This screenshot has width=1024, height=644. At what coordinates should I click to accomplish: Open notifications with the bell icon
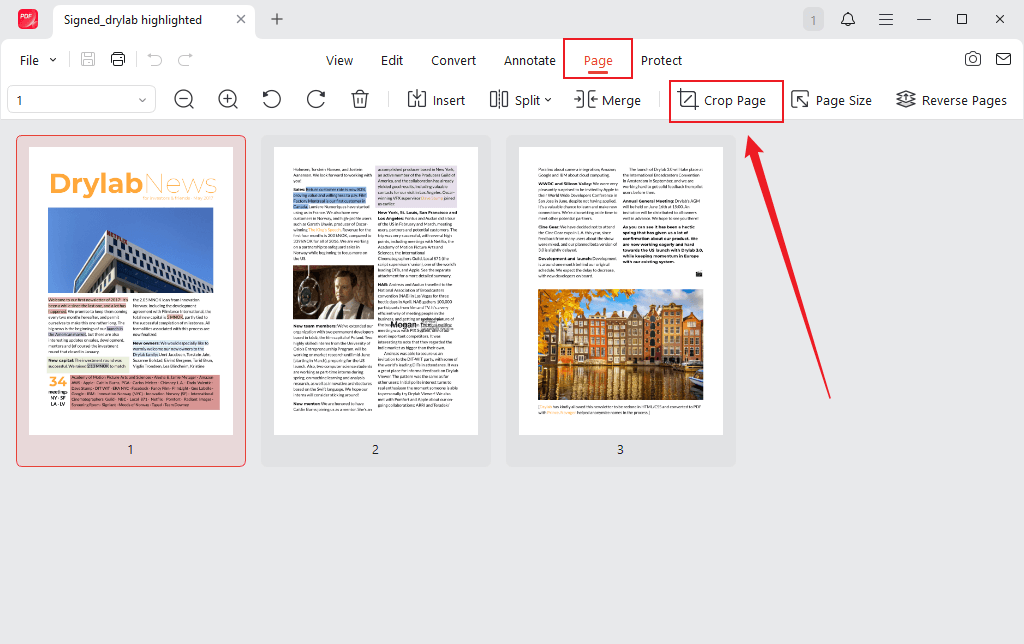pos(847,19)
